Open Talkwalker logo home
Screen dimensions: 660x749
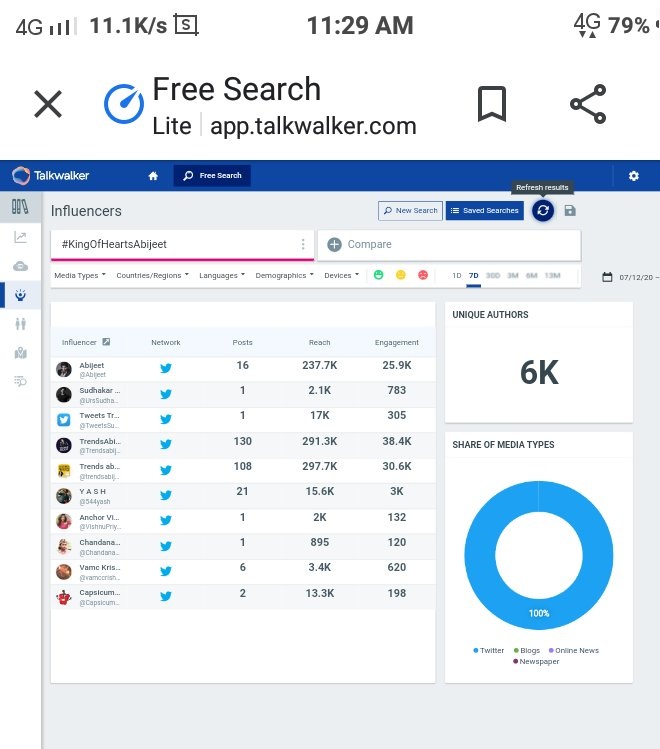pos(51,175)
